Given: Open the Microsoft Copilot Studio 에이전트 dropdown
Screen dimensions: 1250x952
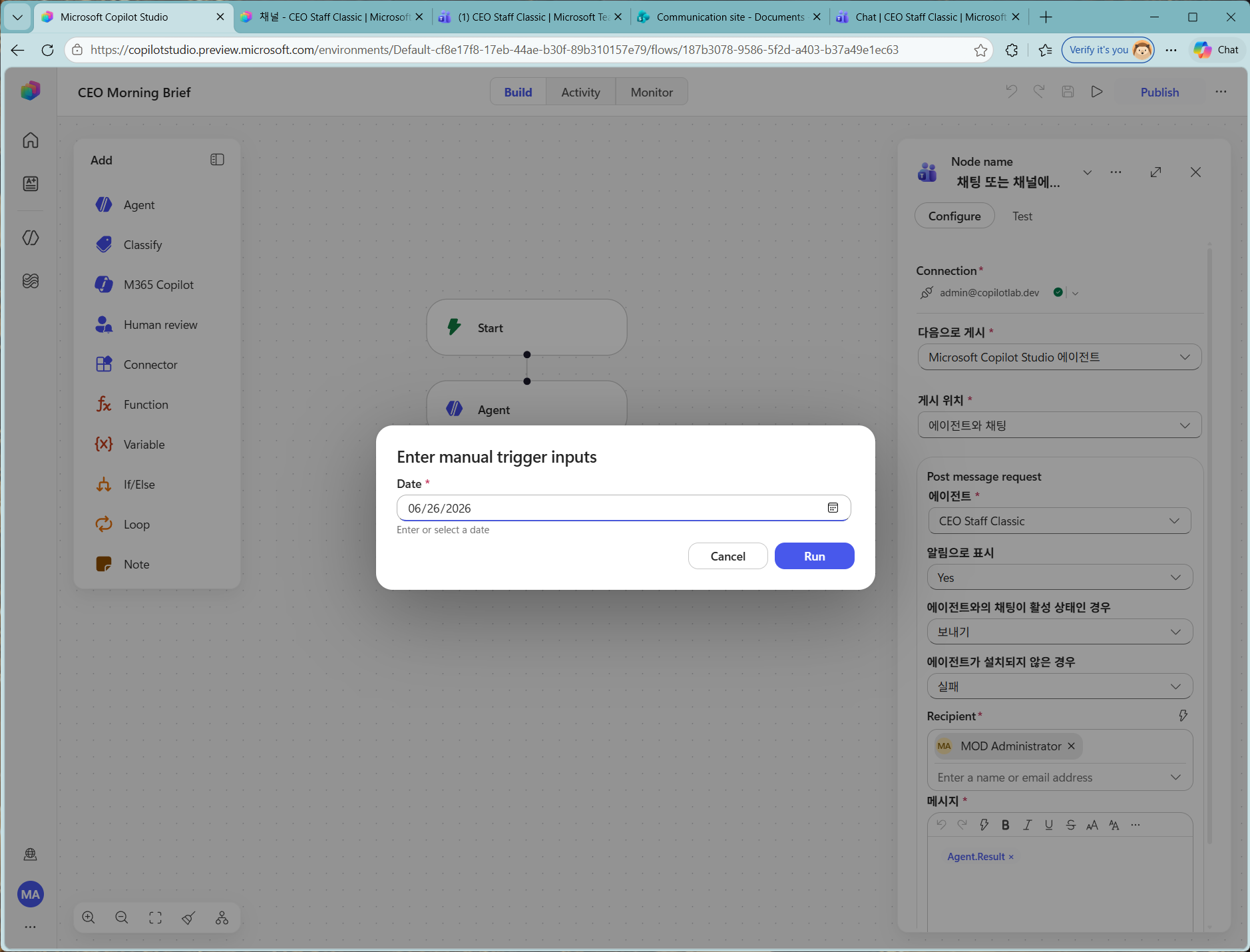Looking at the screenshot, I should tap(1060, 357).
